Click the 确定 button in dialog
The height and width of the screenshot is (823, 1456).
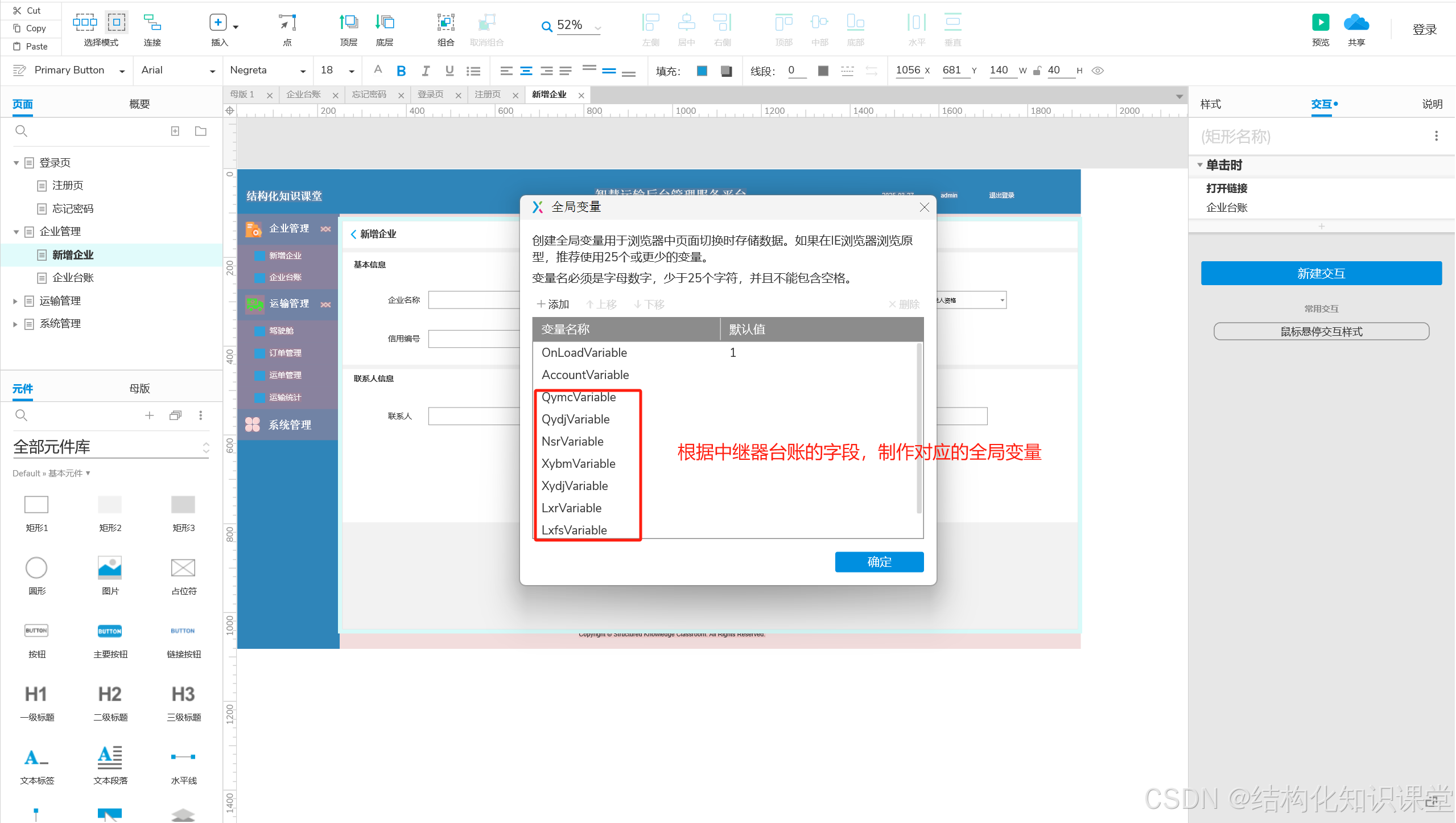pyautogui.click(x=878, y=562)
